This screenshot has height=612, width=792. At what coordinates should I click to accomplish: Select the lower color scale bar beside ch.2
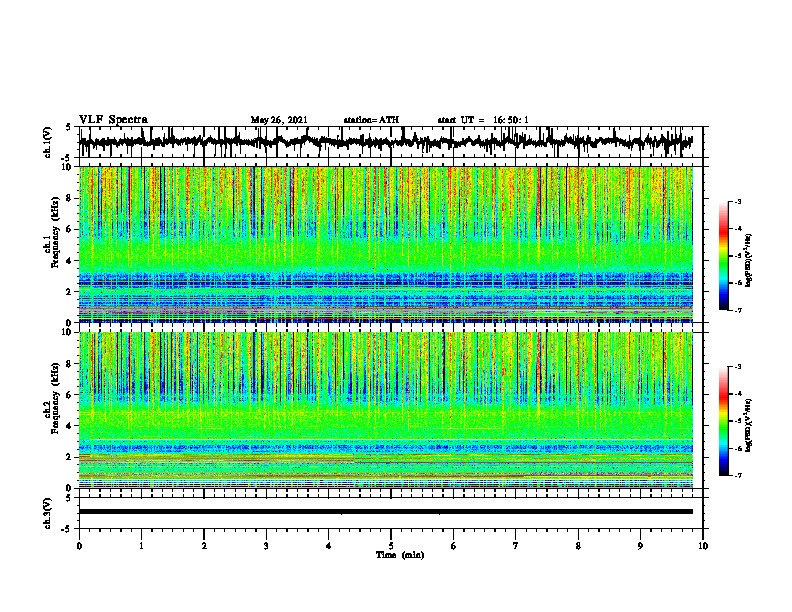(x=723, y=421)
